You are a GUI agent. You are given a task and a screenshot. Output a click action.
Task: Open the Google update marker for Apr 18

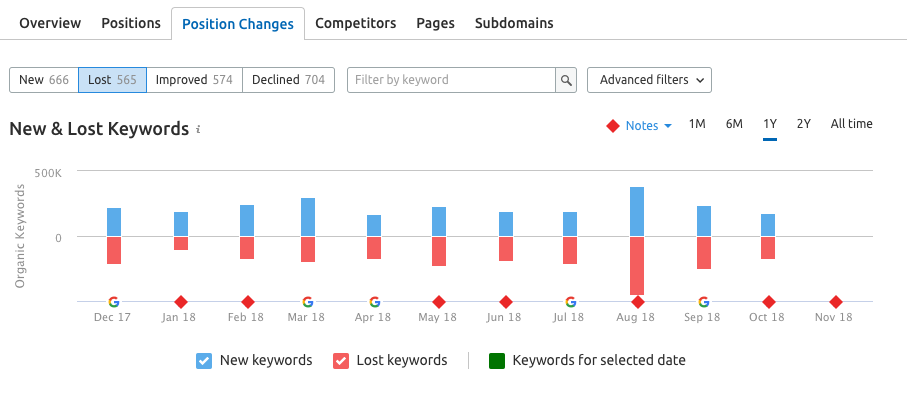pos(374,302)
